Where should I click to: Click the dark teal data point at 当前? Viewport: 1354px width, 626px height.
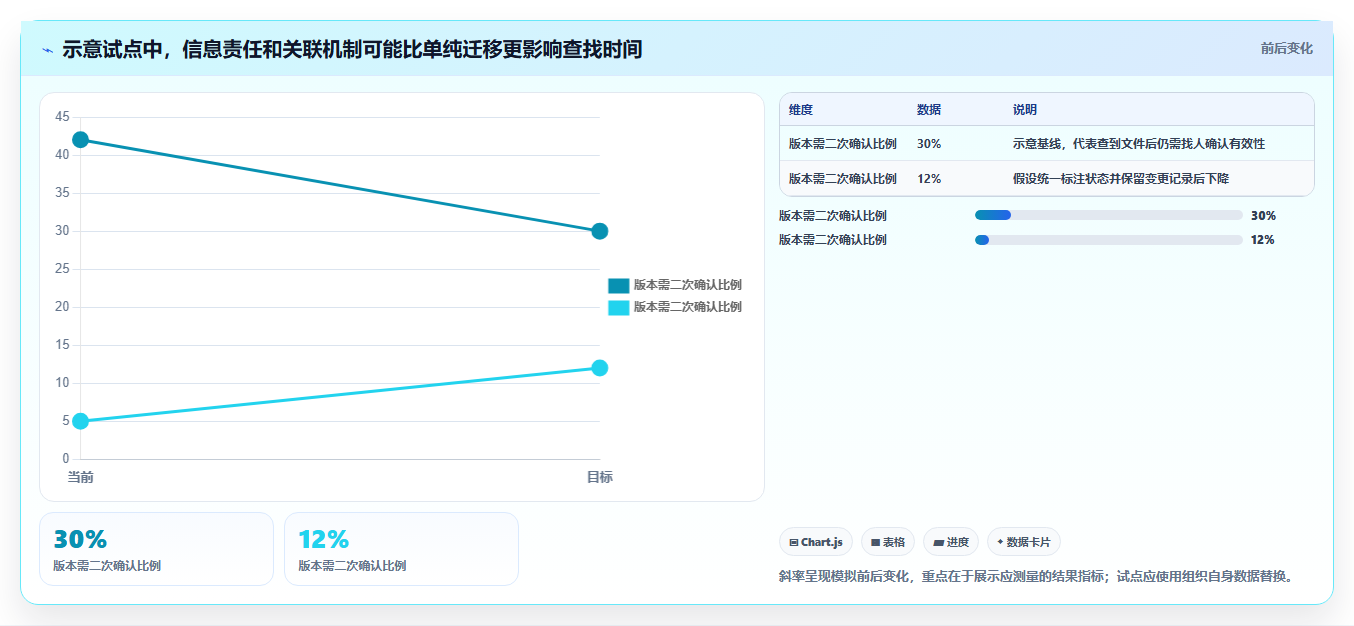click(81, 140)
